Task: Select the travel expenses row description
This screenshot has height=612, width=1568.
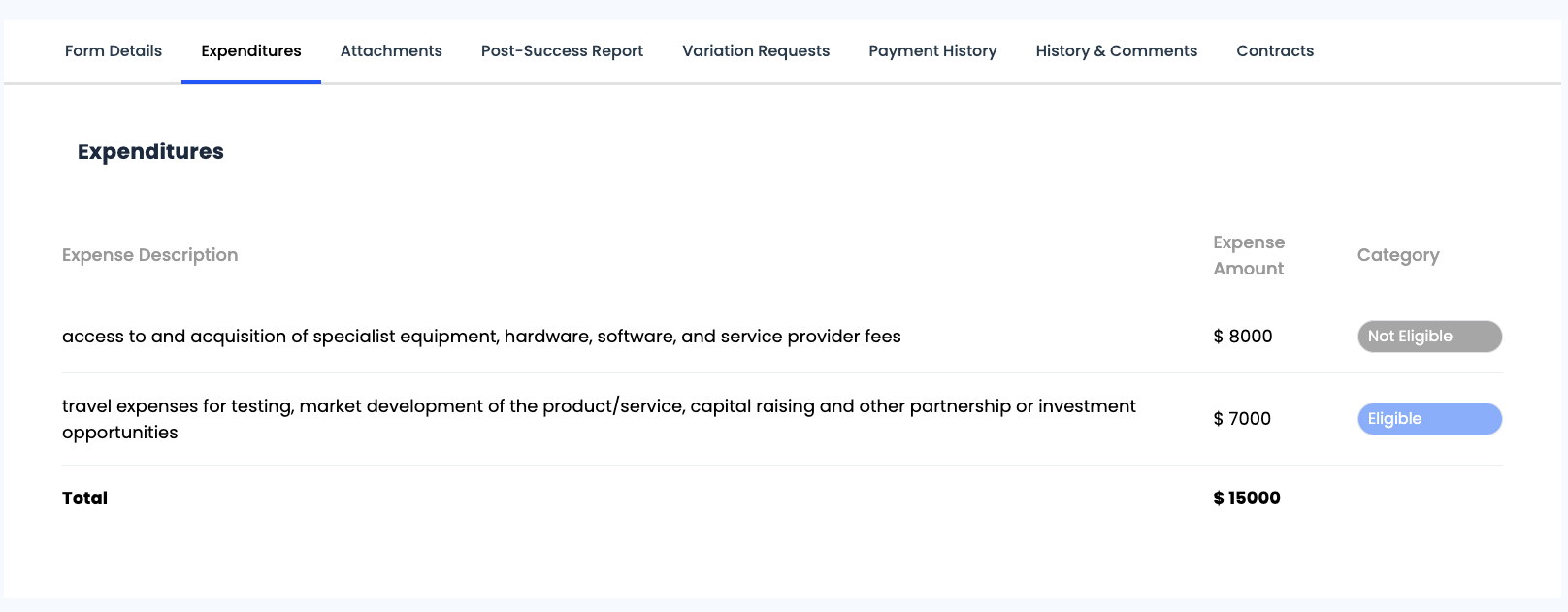Action: [598, 418]
